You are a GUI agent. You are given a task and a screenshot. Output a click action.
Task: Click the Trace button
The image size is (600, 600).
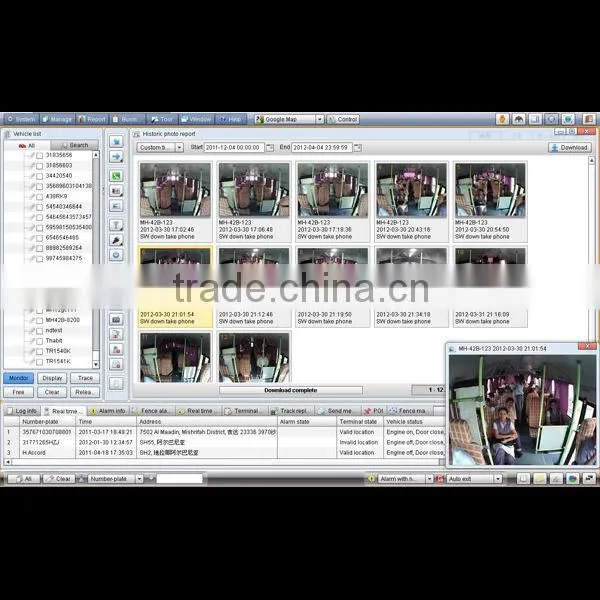coord(85,378)
